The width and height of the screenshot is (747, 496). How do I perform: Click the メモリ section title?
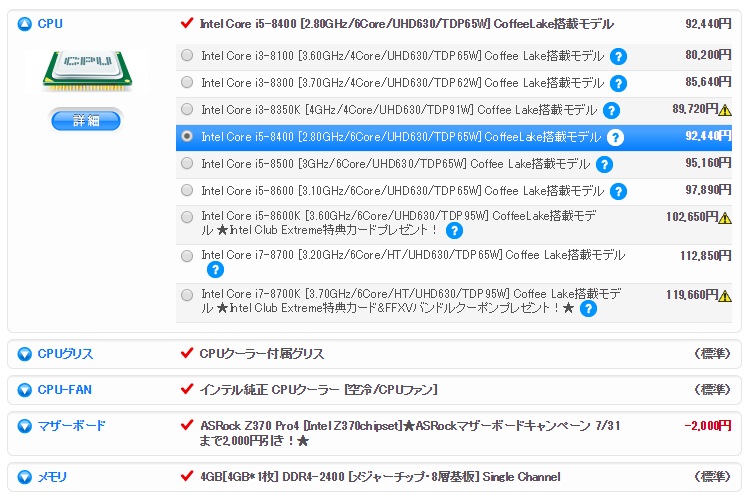pos(52,477)
